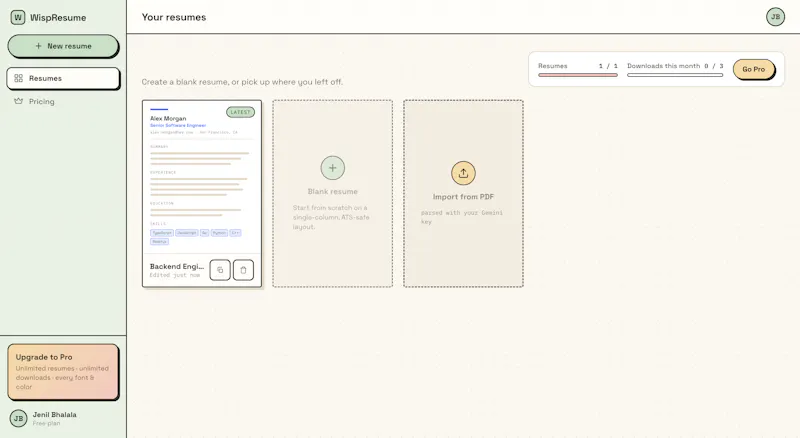Click the Downloads this month progress bar

[675, 75]
